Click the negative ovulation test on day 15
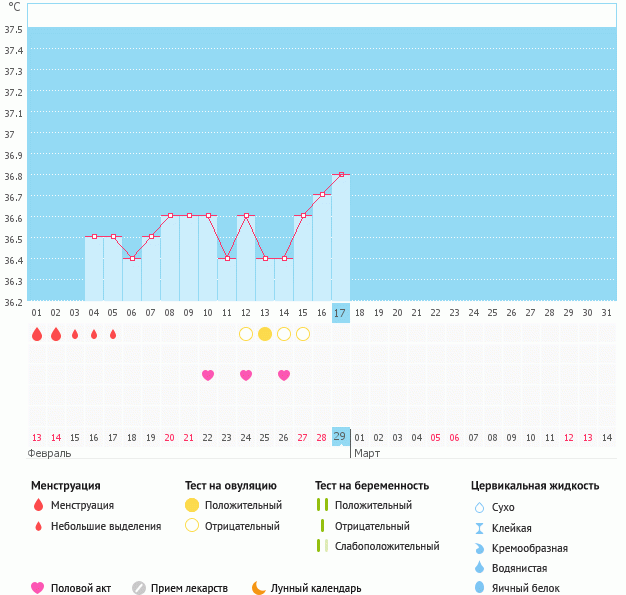This screenshot has height=595, width=626. 303,334
